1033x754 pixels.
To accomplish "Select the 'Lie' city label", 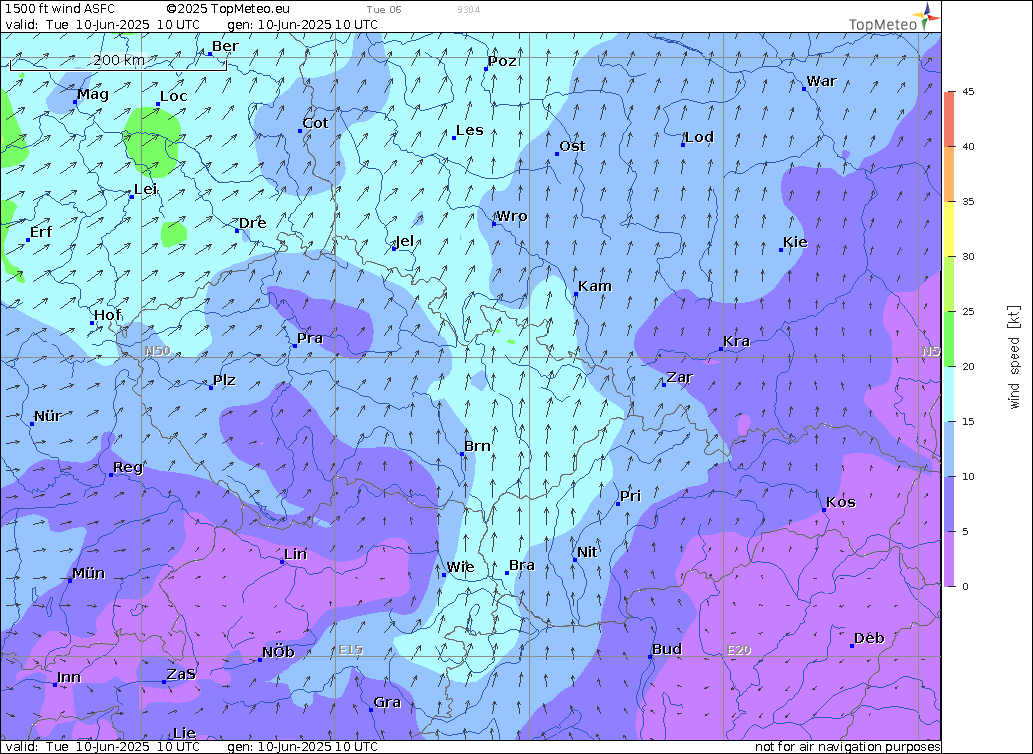I will click(x=184, y=733).
